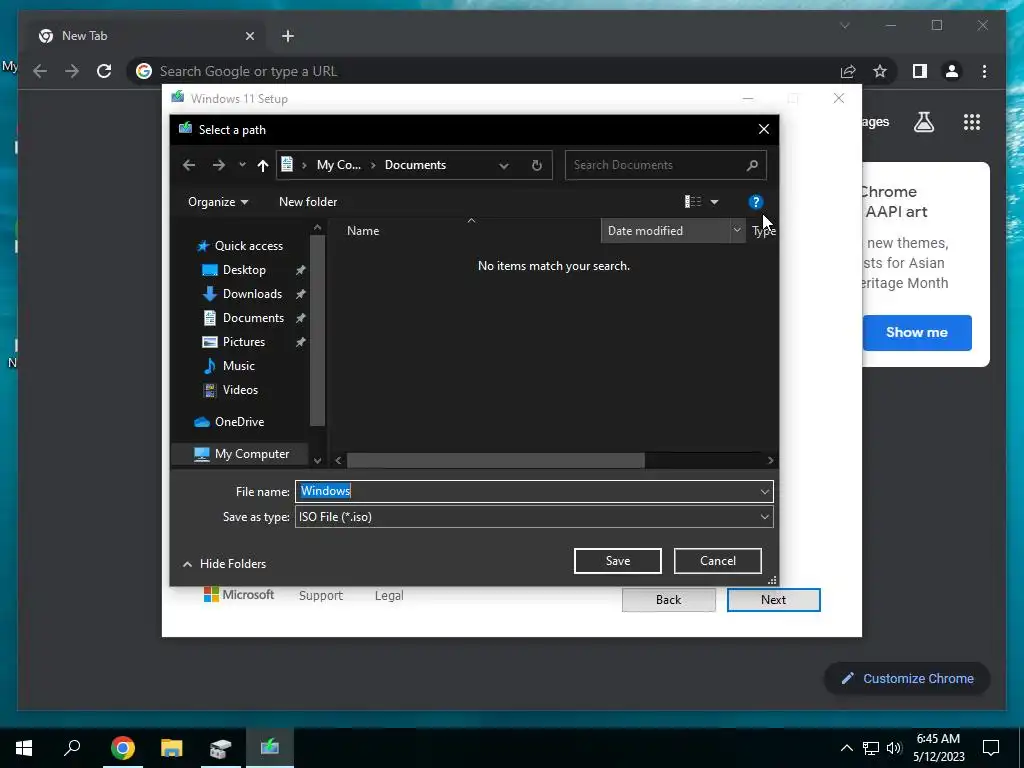Image resolution: width=1024 pixels, height=768 pixels.
Task: Click Next in Windows 11 Setup
Action: coord(773,600)
